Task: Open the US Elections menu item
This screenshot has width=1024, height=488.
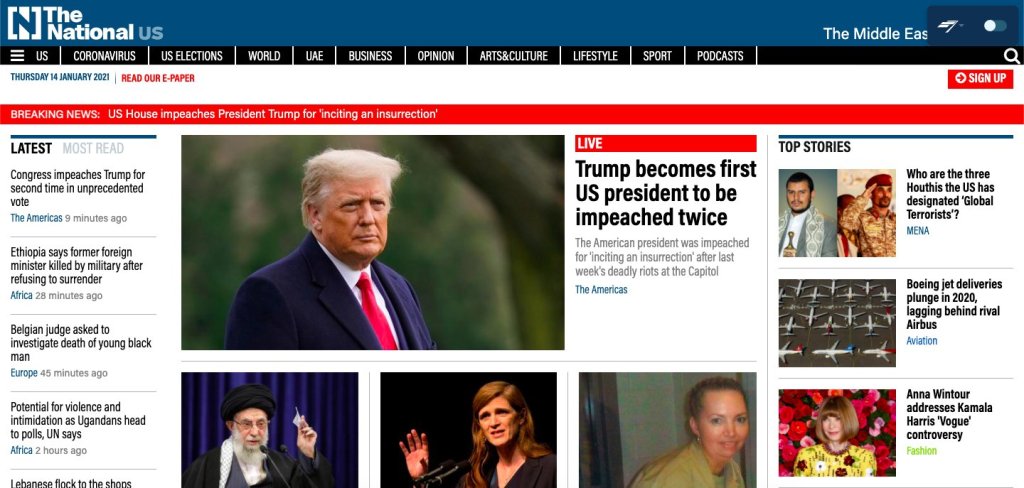Action: pos(192,56)
